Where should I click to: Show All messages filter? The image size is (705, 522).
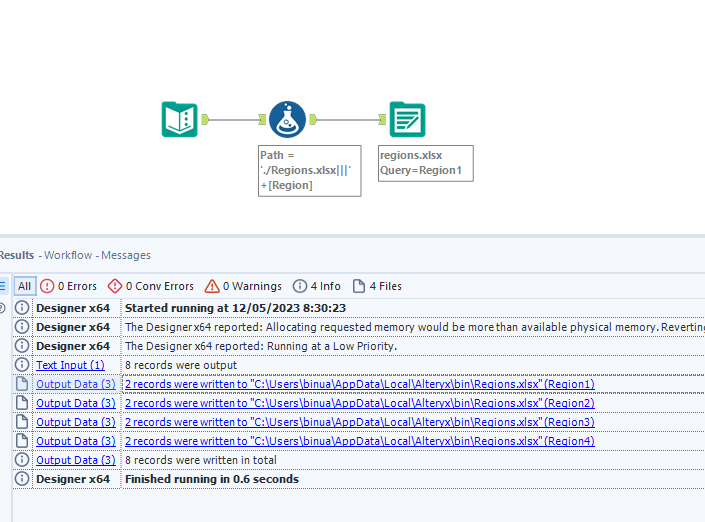(24, 286)
